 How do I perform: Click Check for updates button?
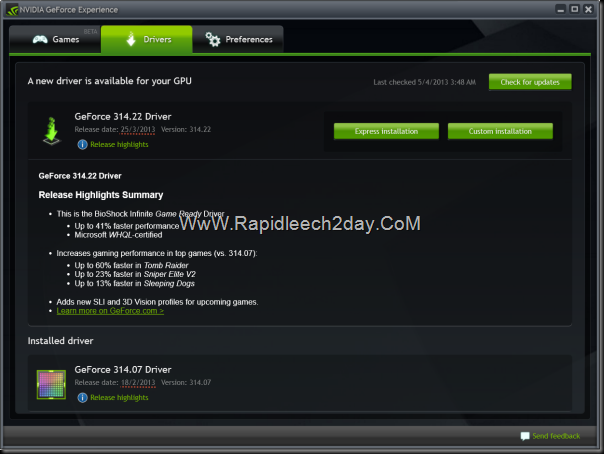pyautogui.click(x=530, y=82)
